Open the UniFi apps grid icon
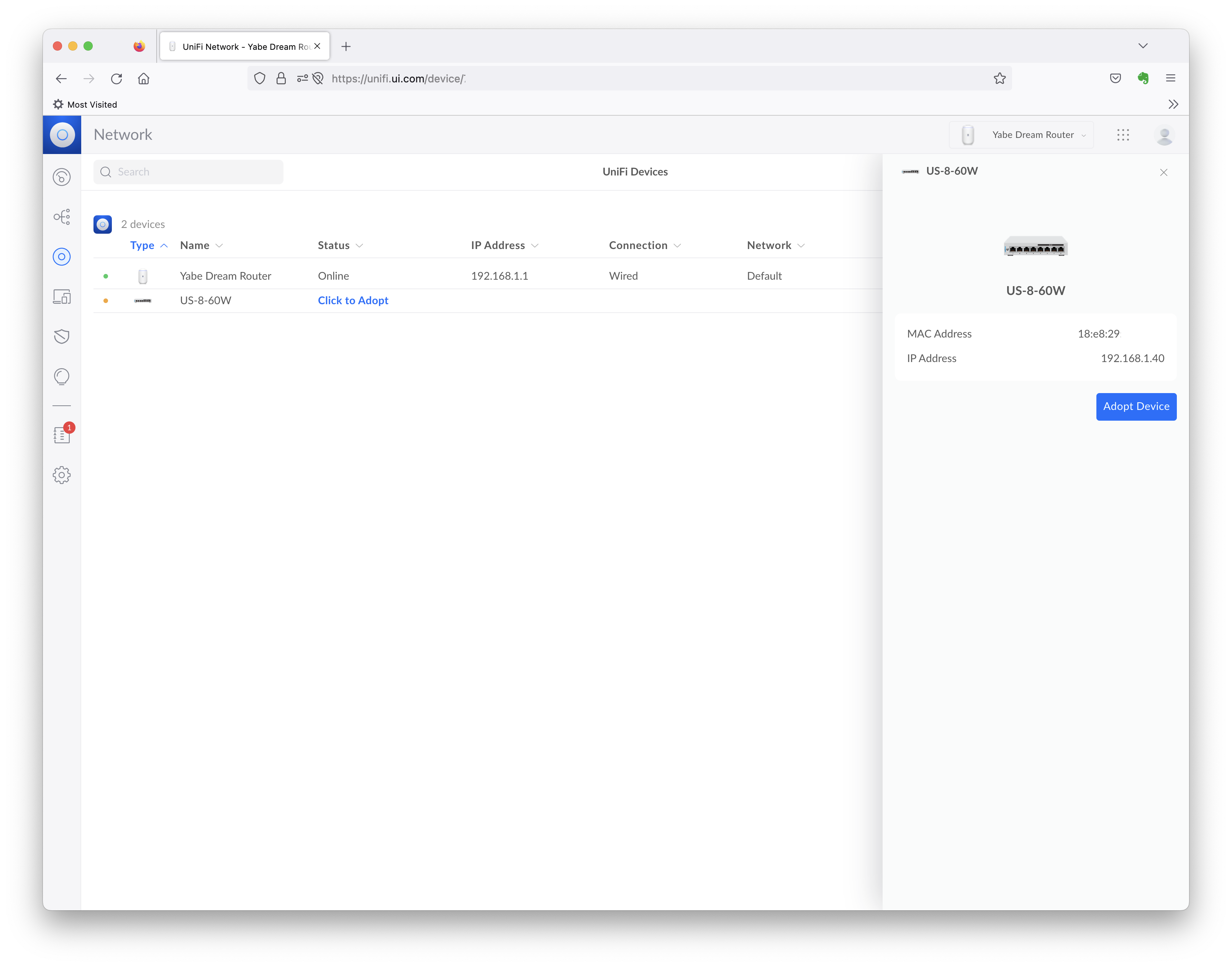This screenshot has height=967, width=1232. point(1123,135)
